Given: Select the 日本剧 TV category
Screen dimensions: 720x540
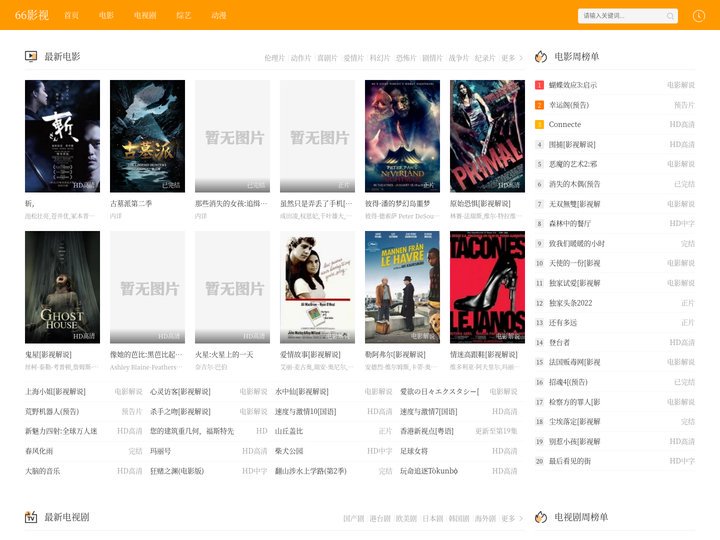Looking at the screenshot, I should point(432,518).
